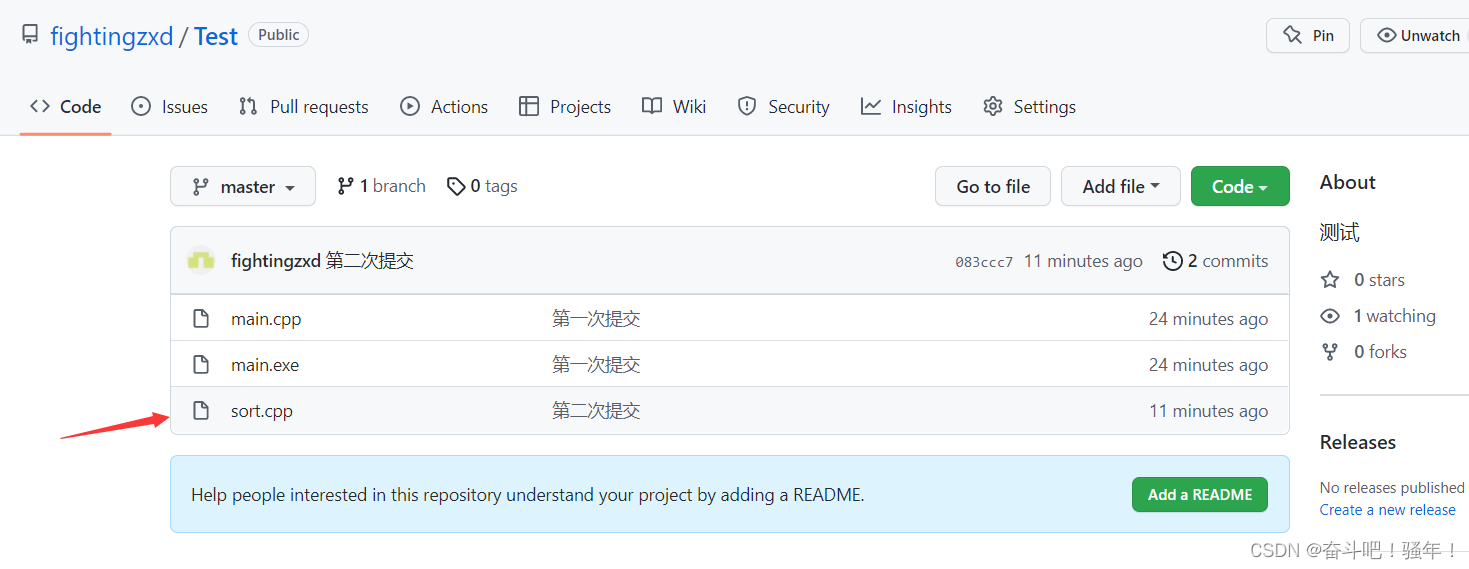This screenshot has width=1469, height=569.
Task: Click the file icon for sort.cpp
Action: (x=201, y=411)
